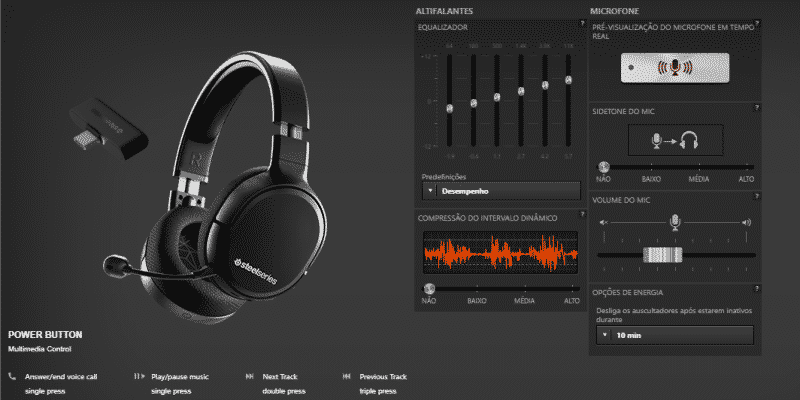Screen dimensions: 800x400
Task: Click the 'Next Track' text
Action: 281,377
